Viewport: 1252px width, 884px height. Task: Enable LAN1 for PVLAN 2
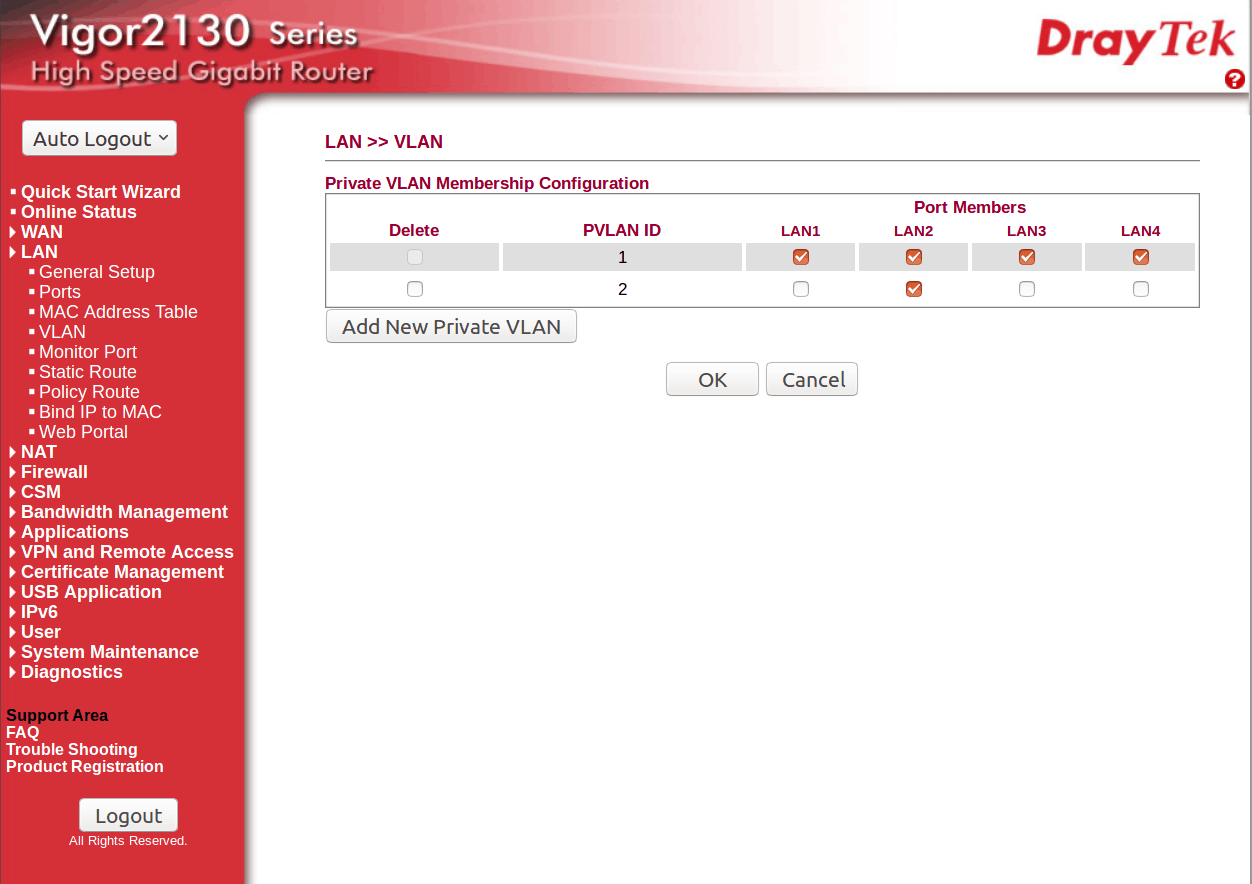tap(801, 289)
